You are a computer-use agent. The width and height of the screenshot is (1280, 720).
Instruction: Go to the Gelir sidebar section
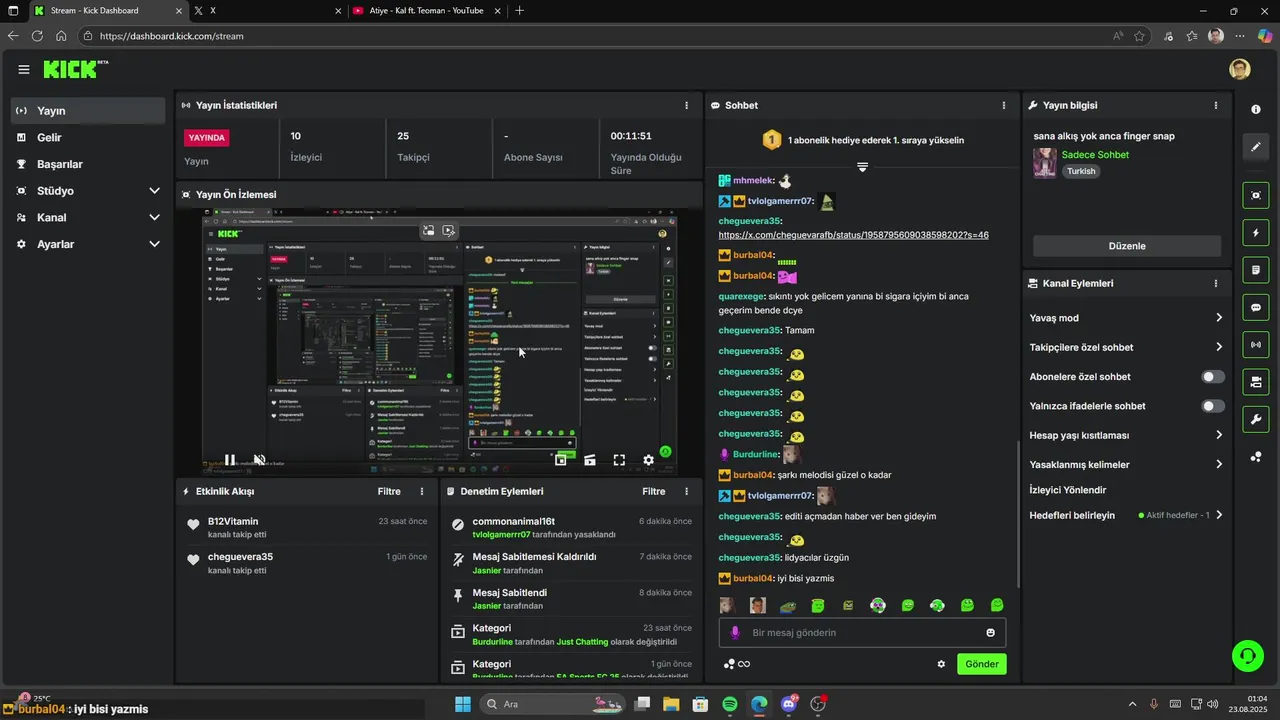88,137
